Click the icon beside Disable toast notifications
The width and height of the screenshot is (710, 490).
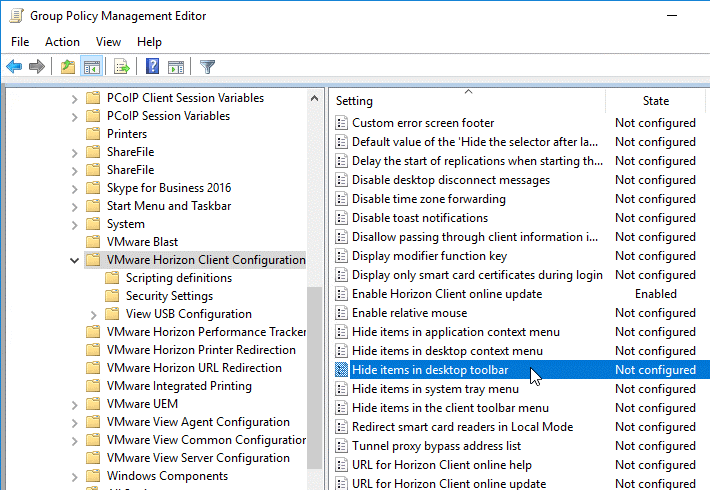pyautogui.click(x=341, y=218)
